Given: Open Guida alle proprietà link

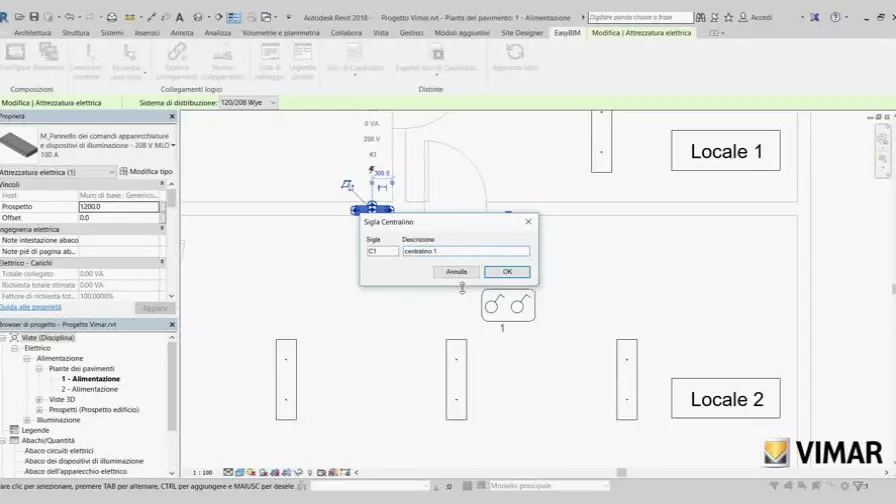Looking at the screenshot, I should (x=30, y=307).
